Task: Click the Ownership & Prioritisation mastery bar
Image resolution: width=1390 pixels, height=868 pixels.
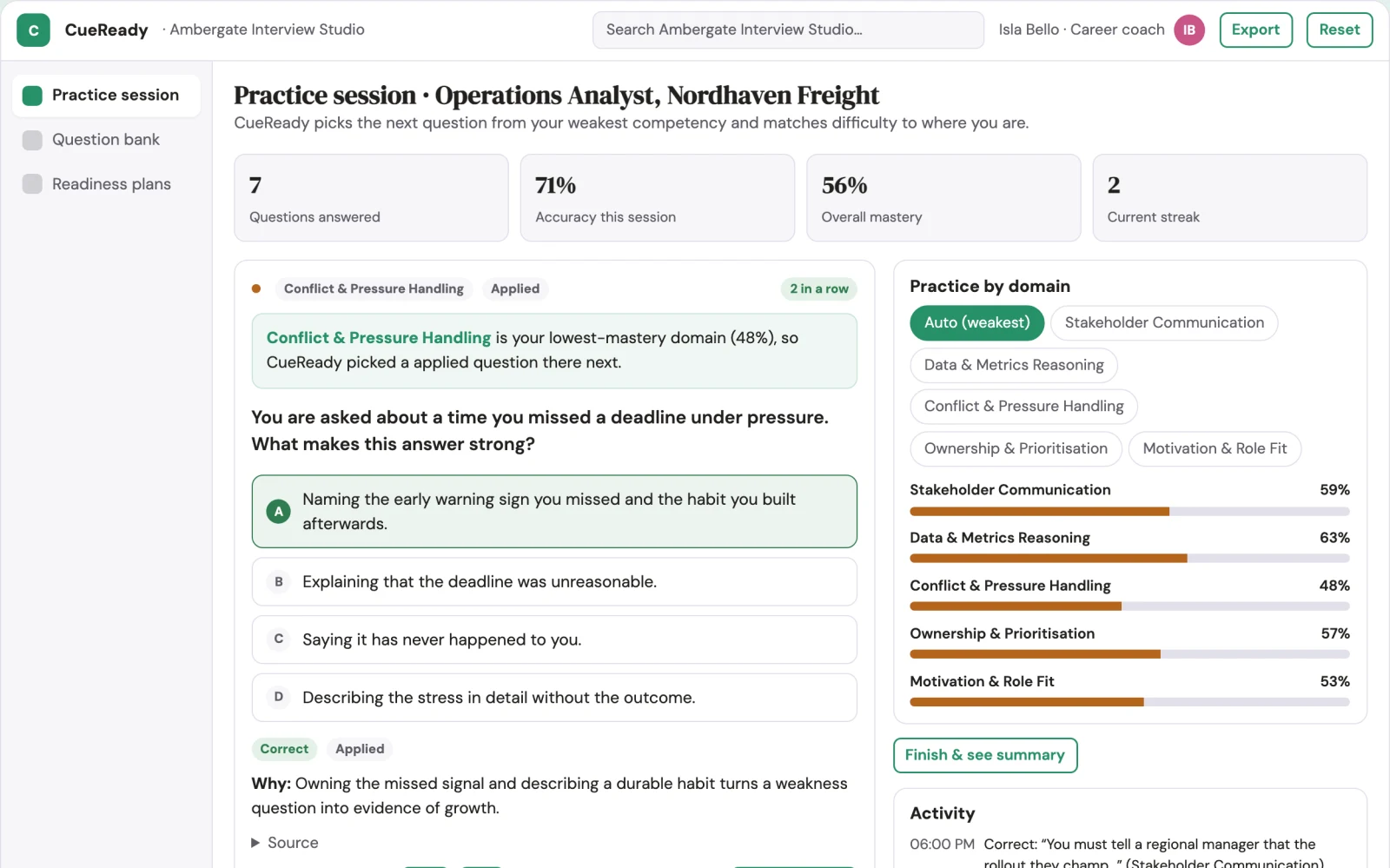Action: click(x=1129, y=654)
